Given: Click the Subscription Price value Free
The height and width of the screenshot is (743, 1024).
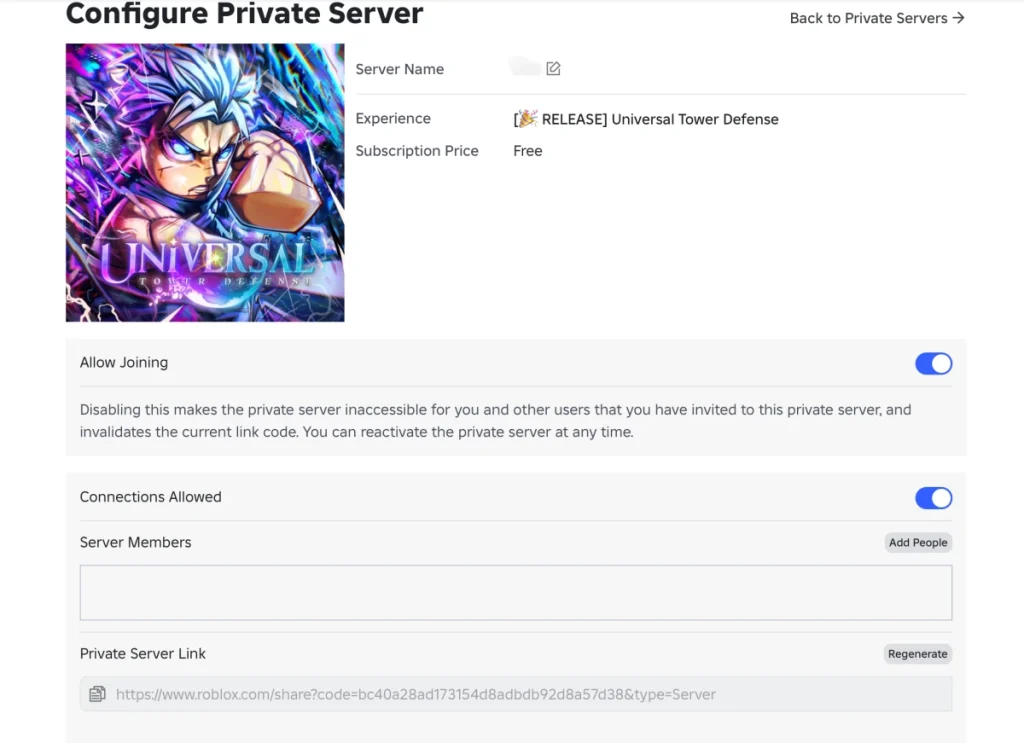Looking at the screenshot, I should coord(528,151).
